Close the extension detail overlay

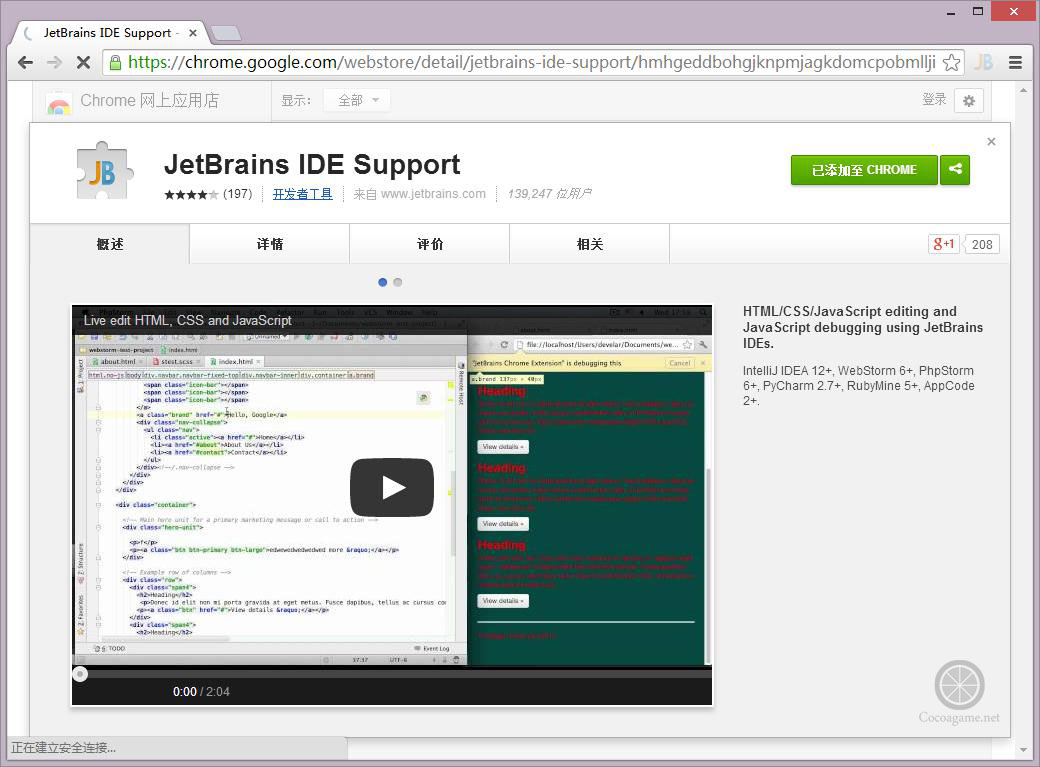click(991, 142)
